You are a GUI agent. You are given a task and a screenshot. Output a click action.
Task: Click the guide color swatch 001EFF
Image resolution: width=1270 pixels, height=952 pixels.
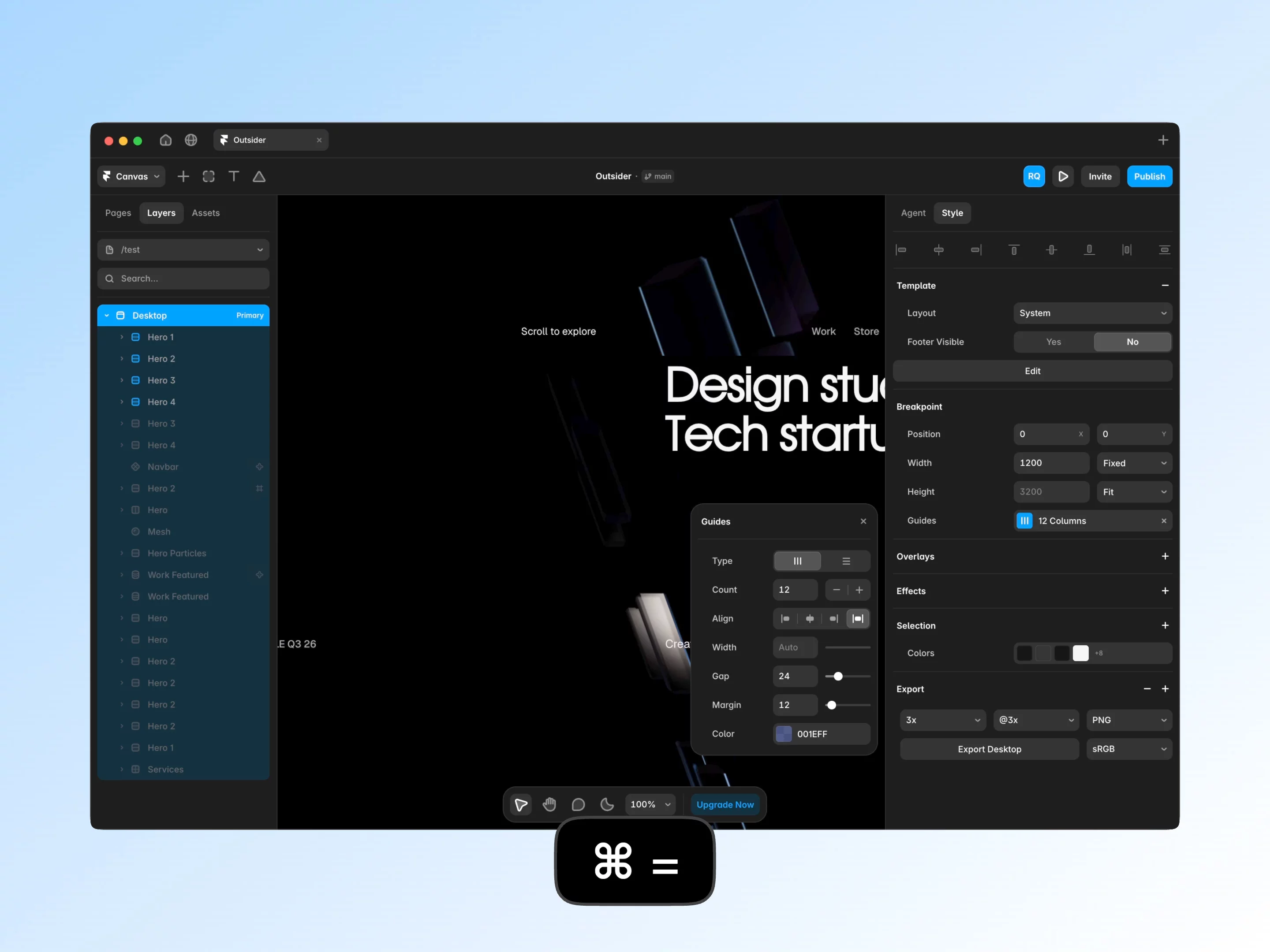click(x=784, y=734)
